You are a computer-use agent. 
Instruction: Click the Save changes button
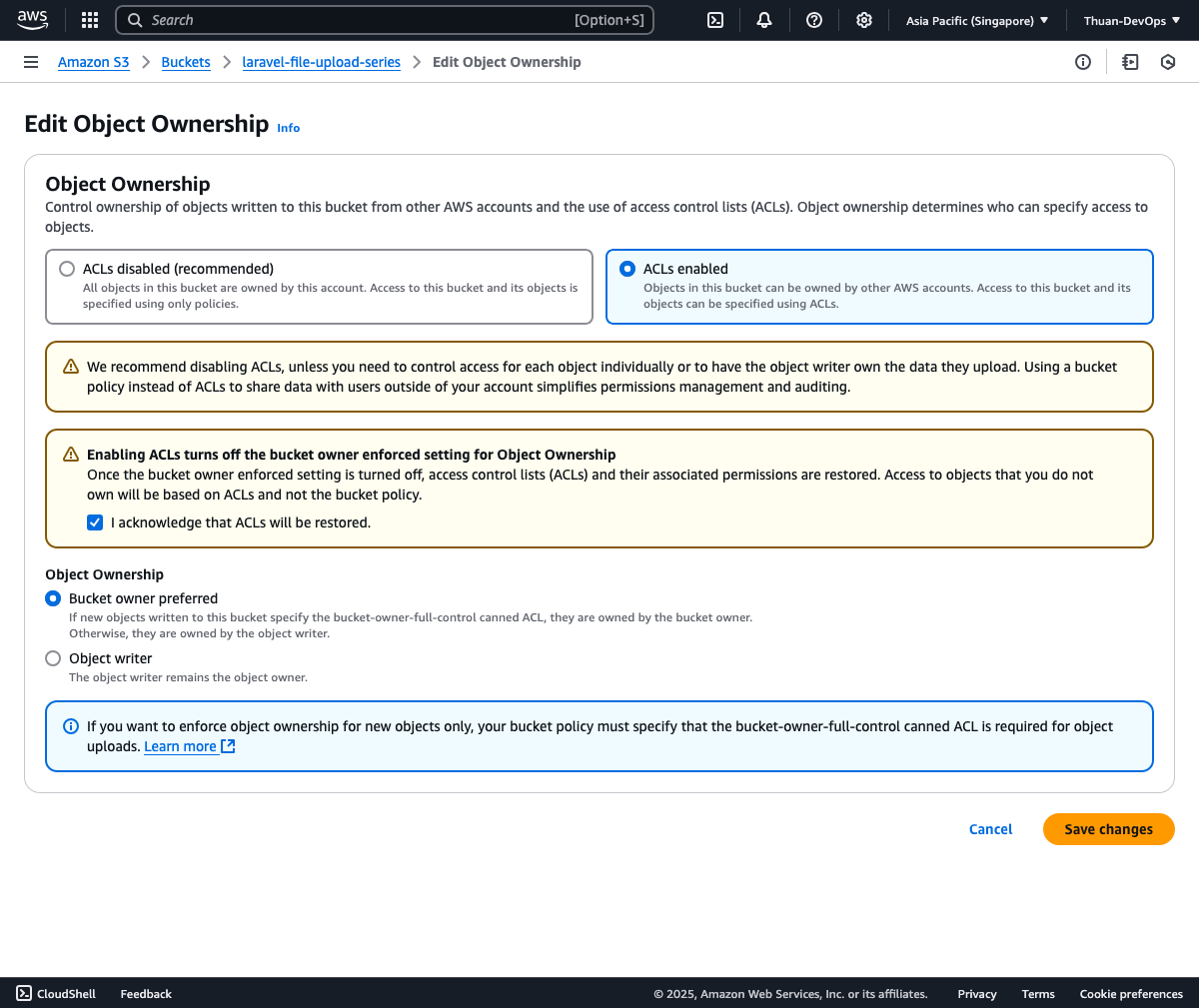(1108, 829)
